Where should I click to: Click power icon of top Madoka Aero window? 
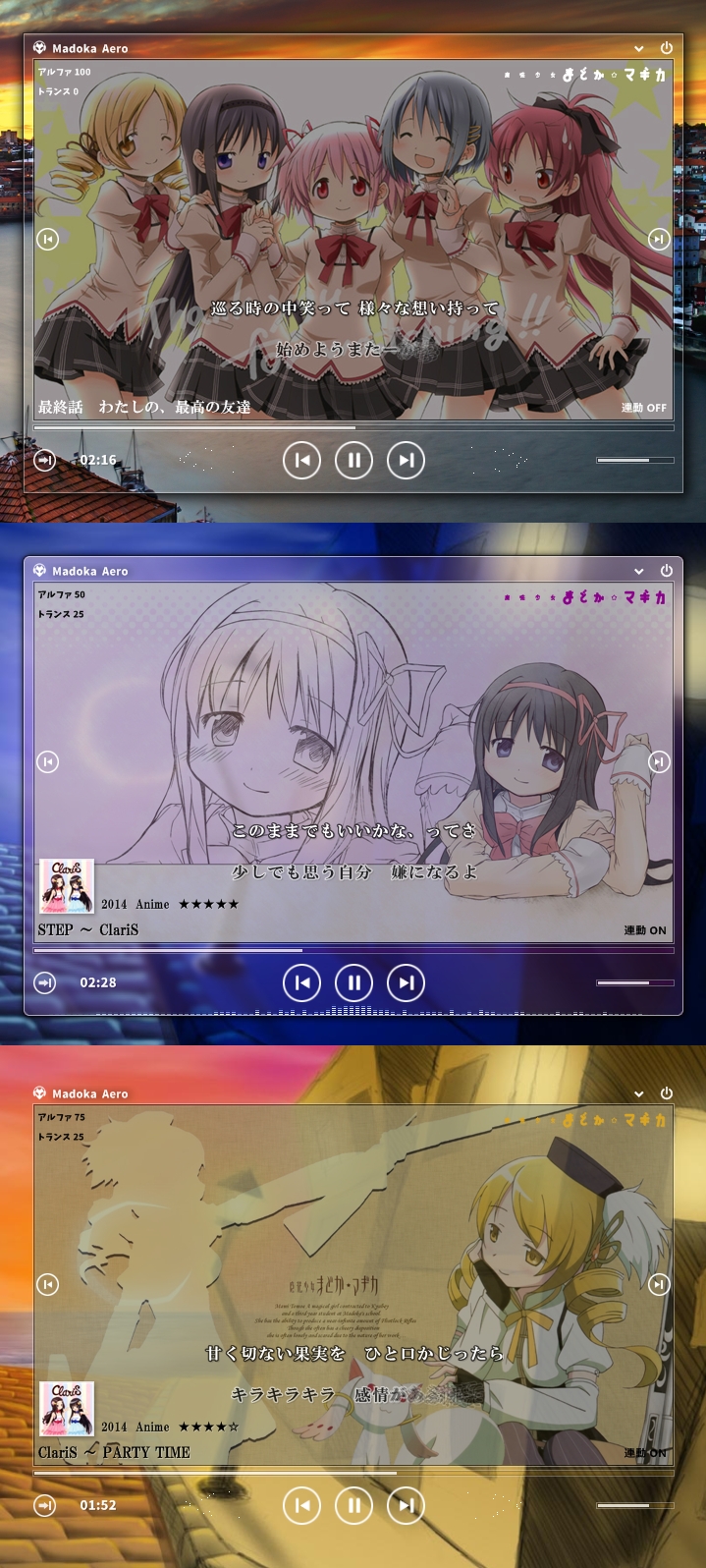(x=667, y=47)
